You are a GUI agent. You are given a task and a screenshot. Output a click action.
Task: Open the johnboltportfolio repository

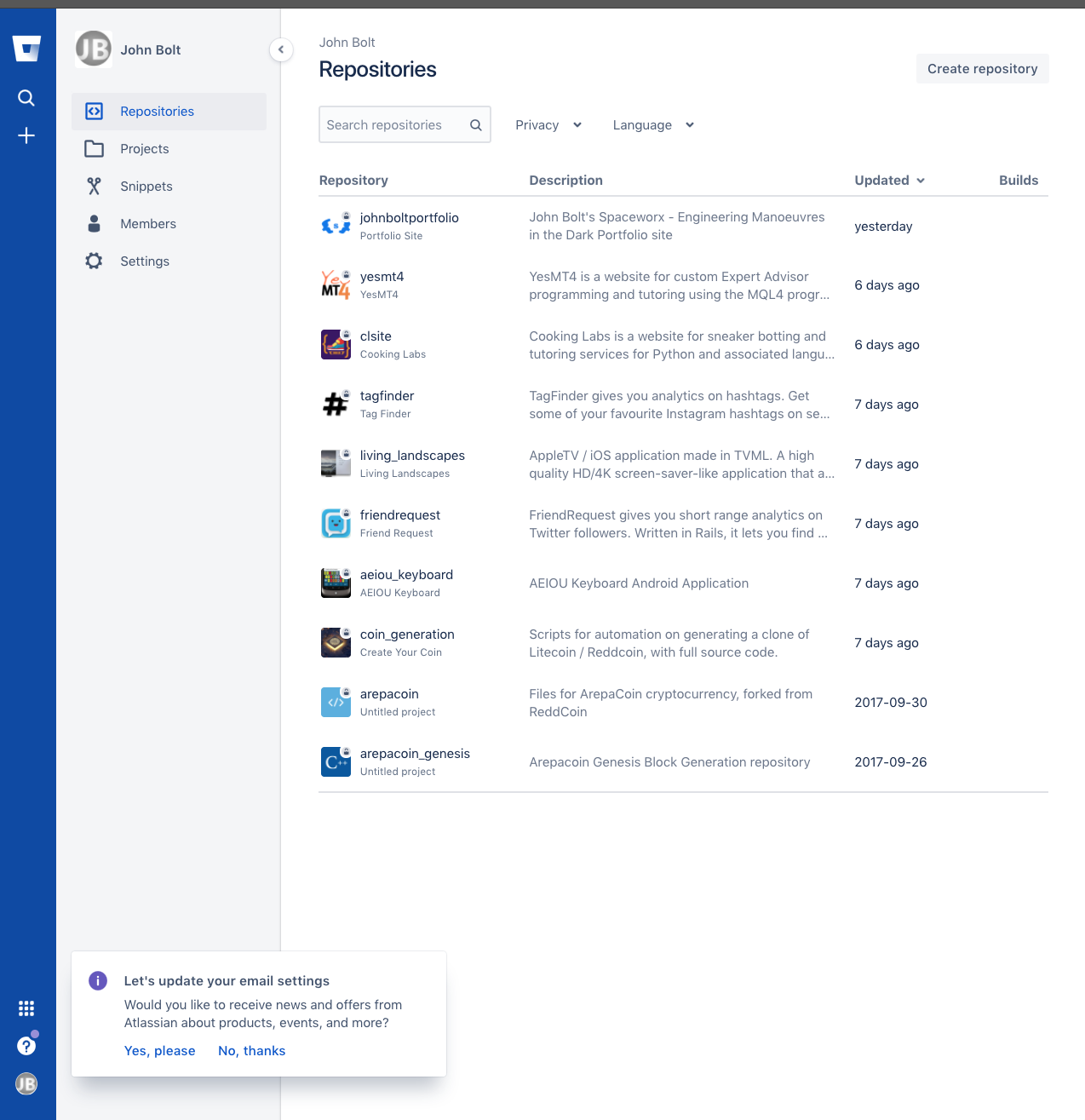(409, 218)
